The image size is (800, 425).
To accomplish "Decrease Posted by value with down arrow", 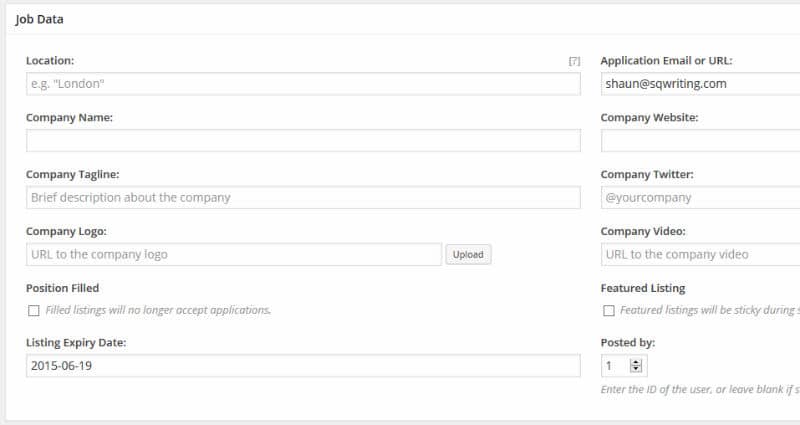I will [636, 369].
